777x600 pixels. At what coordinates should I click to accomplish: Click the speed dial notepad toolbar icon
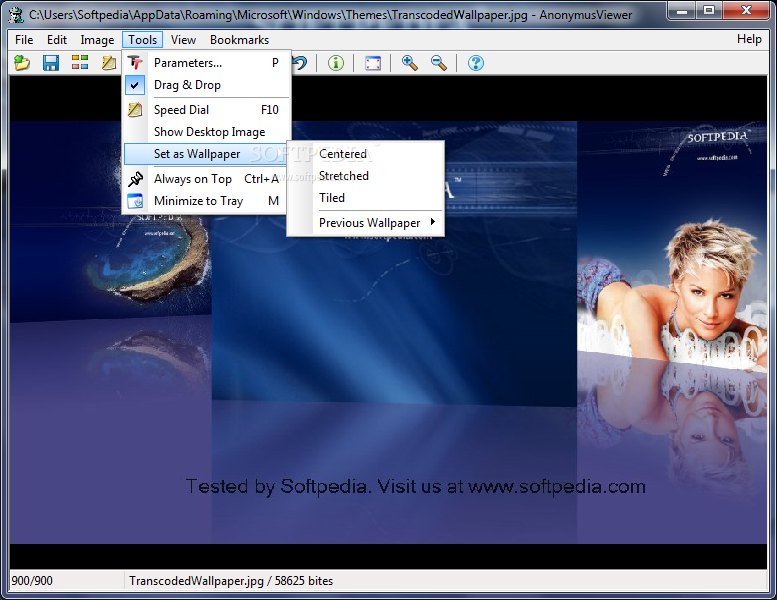pos(109,63)
